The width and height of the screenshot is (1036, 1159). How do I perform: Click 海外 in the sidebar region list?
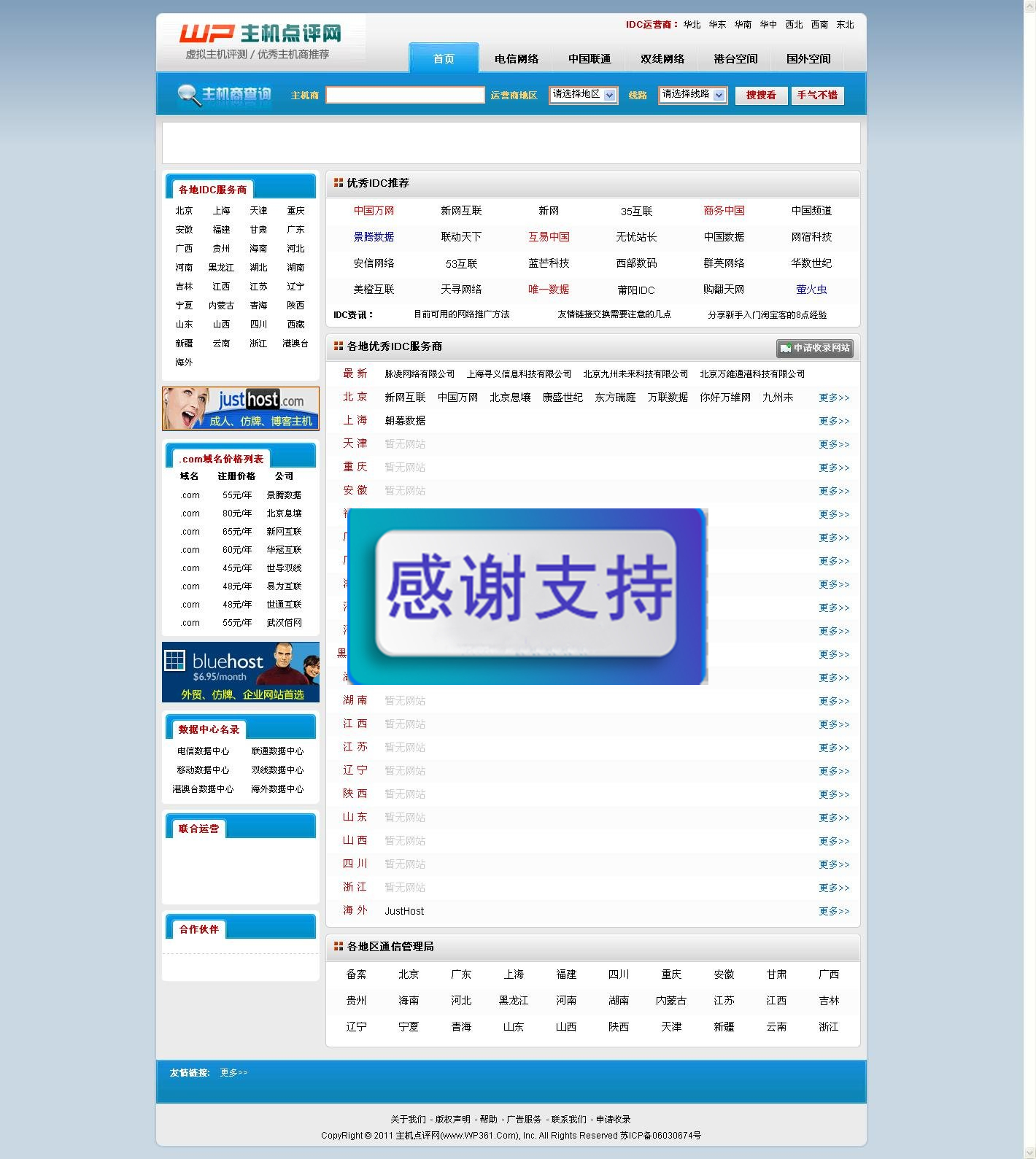click(x=184, y=363)
